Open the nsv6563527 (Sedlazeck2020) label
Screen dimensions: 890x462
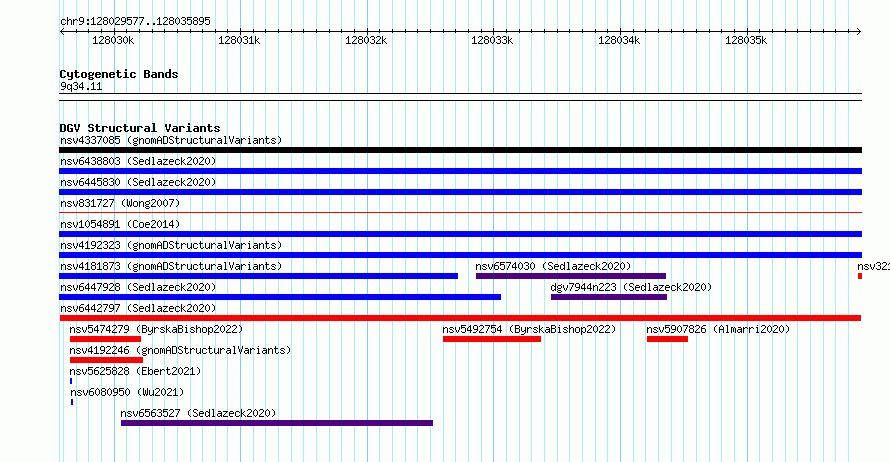[198, 413]
